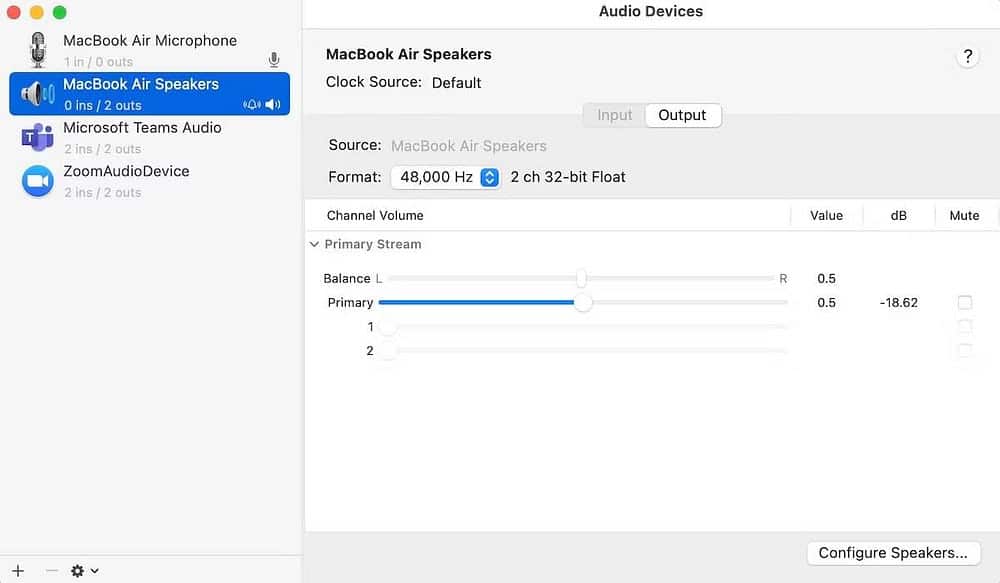
Task: Open help with the question mark button
Action: pyautogui.click(x=967, y=56)
